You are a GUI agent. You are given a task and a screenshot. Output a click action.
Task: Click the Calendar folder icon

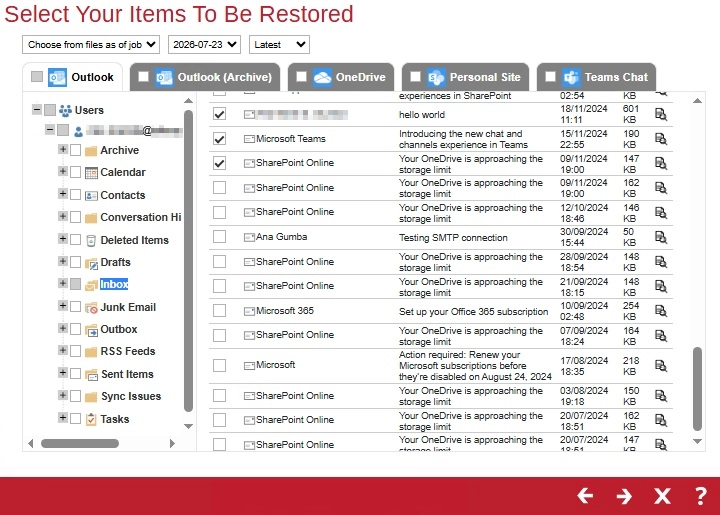(x=91, y=173)
